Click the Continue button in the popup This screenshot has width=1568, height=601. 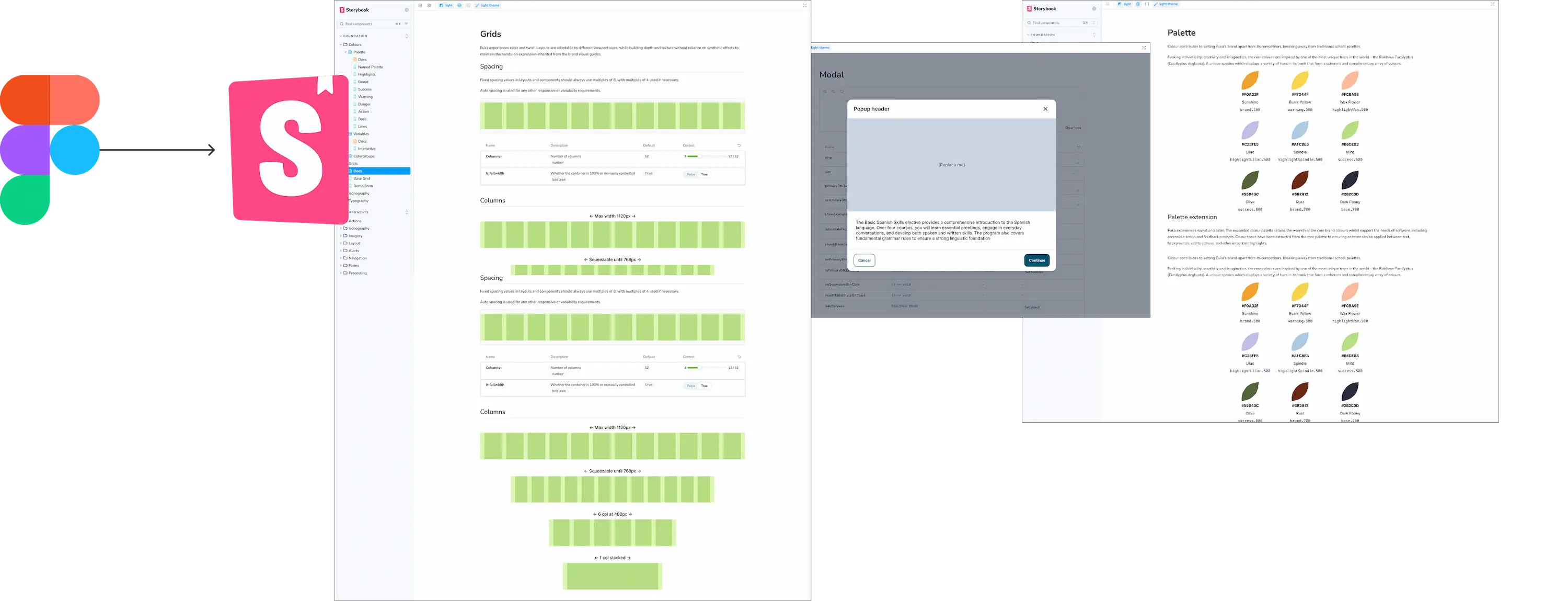1036,260
